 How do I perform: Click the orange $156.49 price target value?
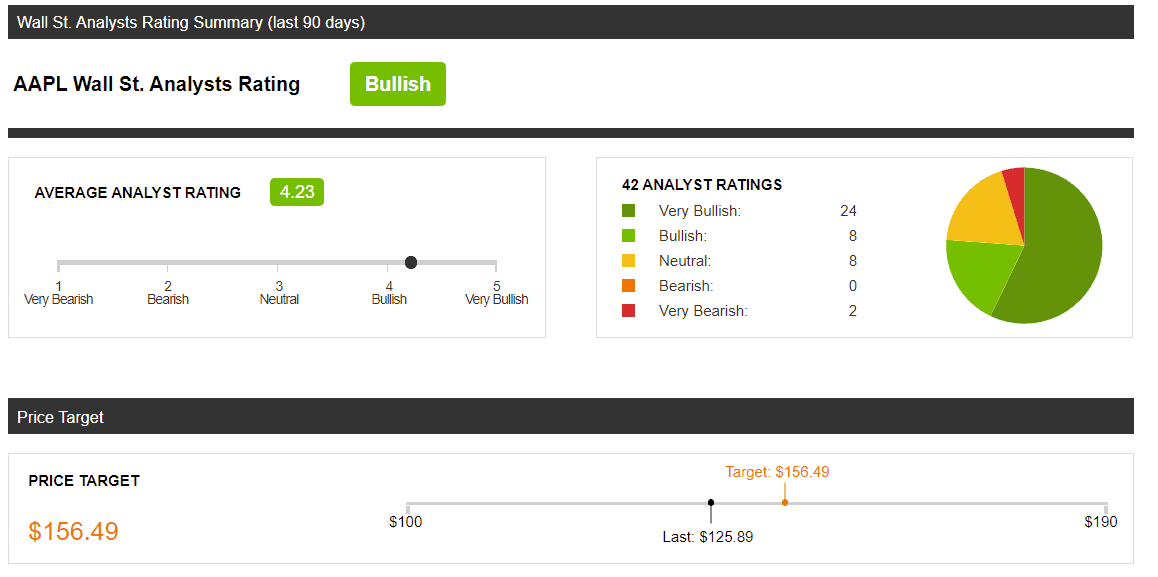[x=74, y=531]
